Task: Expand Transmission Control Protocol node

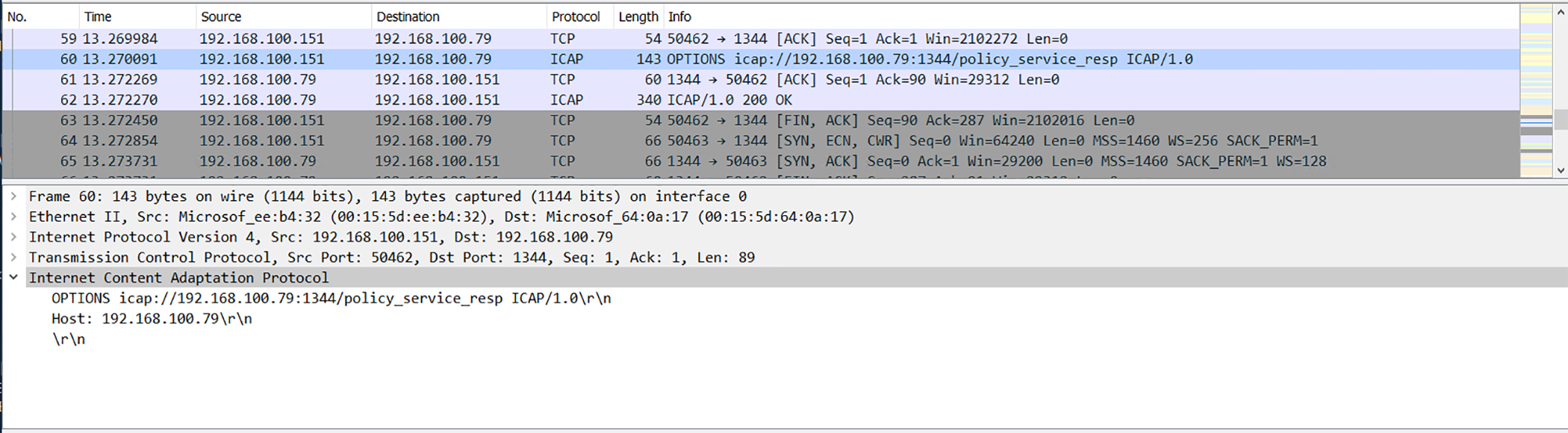Action: 13,258
